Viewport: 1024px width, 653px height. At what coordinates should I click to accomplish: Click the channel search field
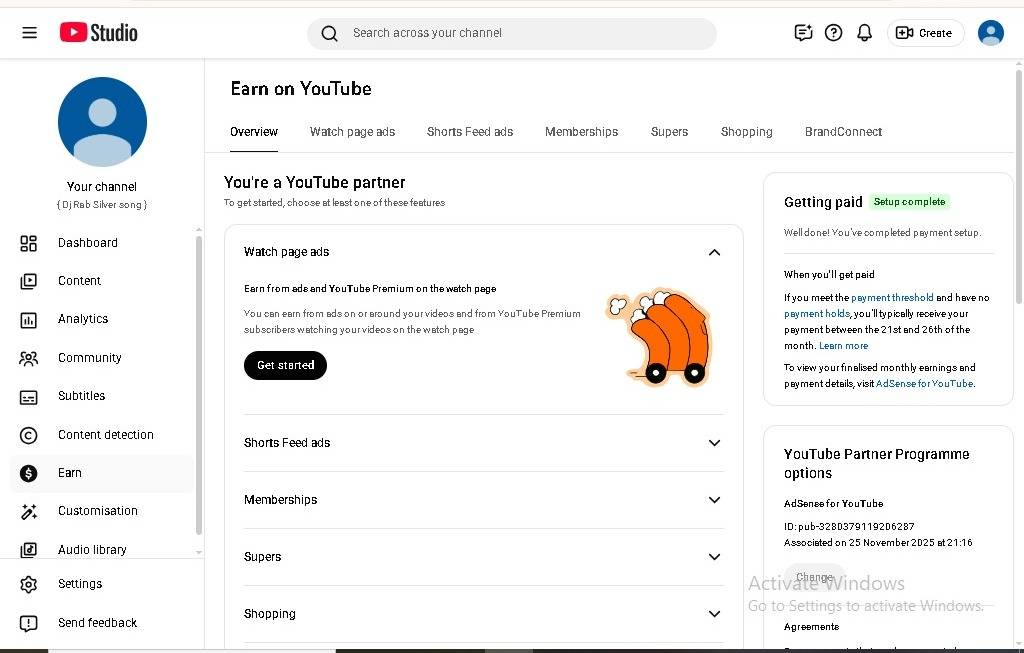(510, 33)
